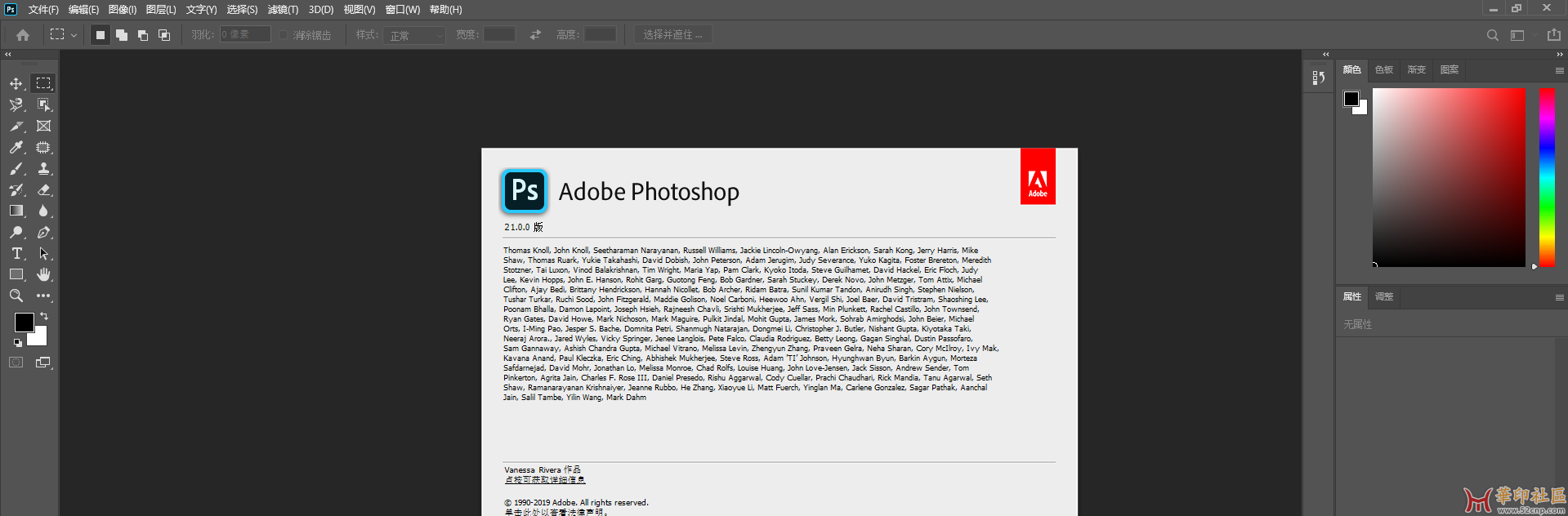
Task: Open the 帮助(H) menu
Action: point(446,10)
